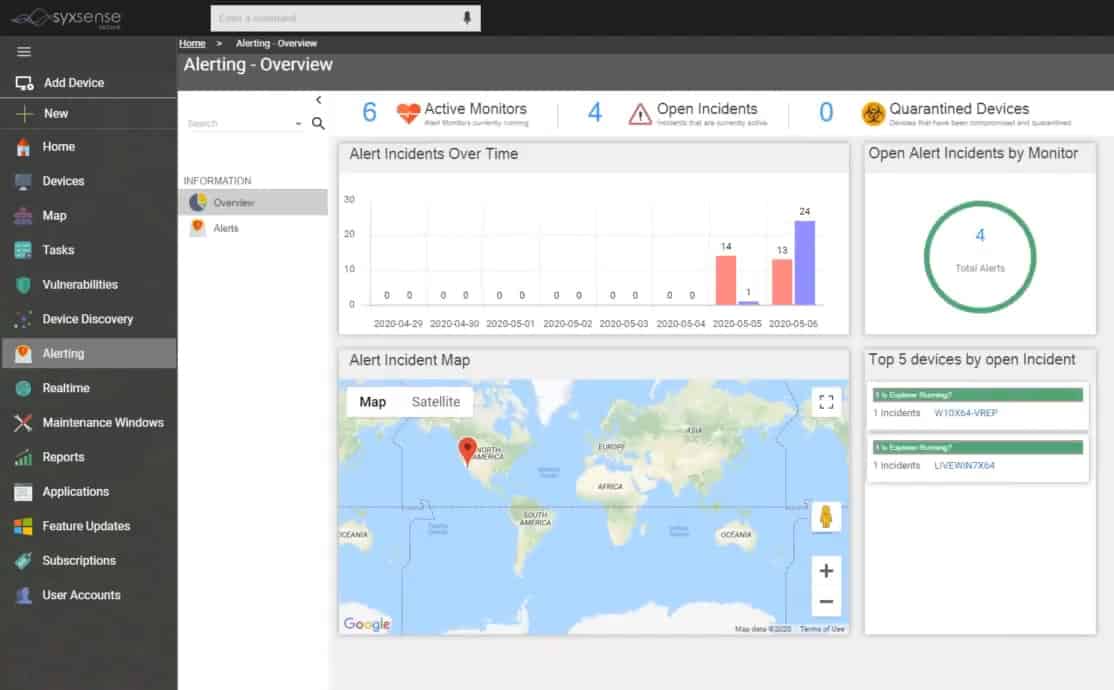Click the red map pin marker

(x=467, y=451)
